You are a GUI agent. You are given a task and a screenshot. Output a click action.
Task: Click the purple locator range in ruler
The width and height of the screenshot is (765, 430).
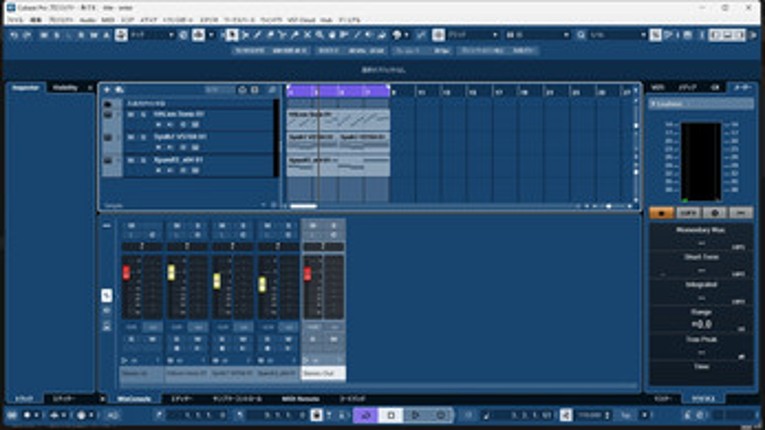click(x=338, y=91)
